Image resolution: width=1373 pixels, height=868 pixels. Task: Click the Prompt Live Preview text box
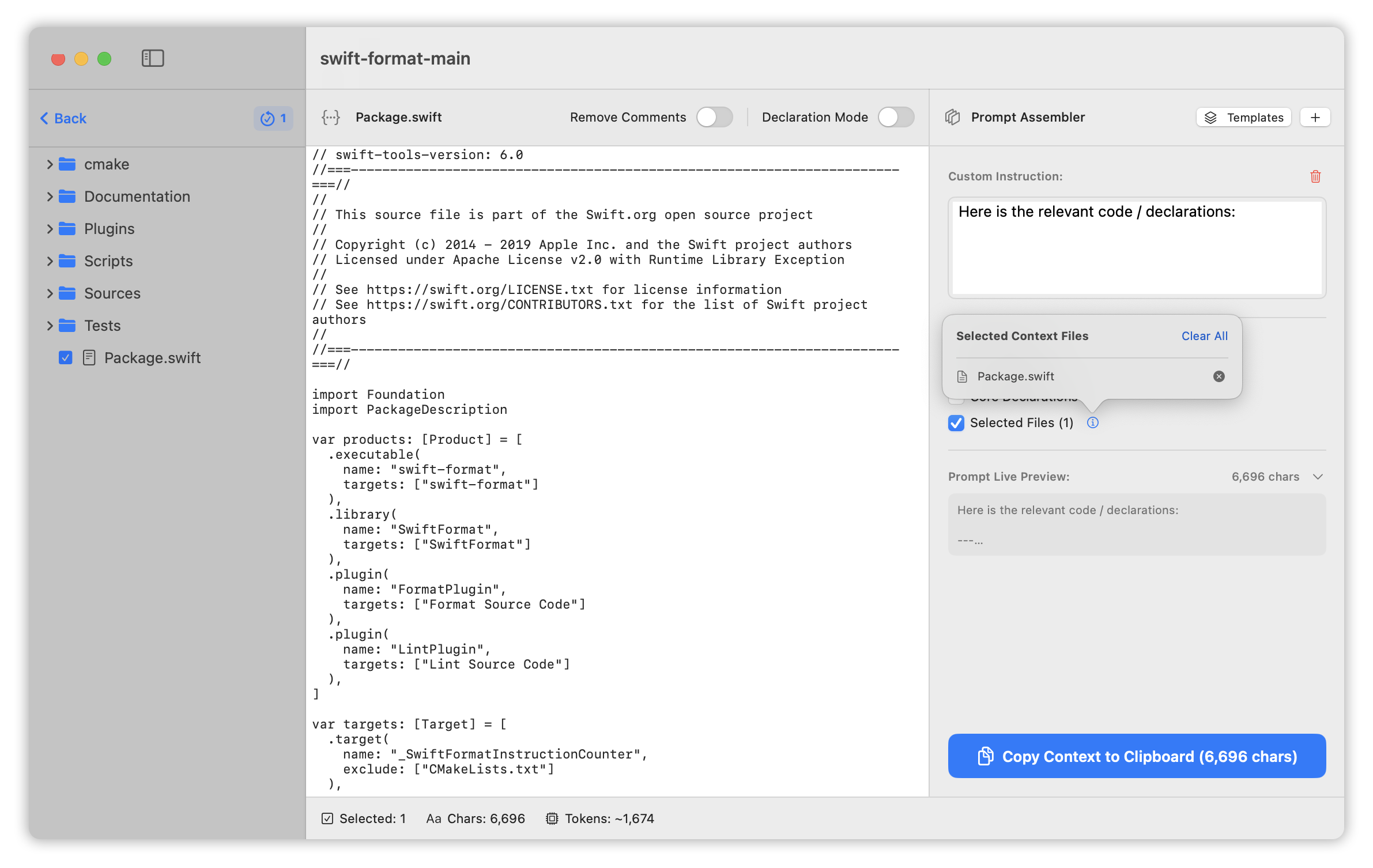click(x=1137, y=524)
